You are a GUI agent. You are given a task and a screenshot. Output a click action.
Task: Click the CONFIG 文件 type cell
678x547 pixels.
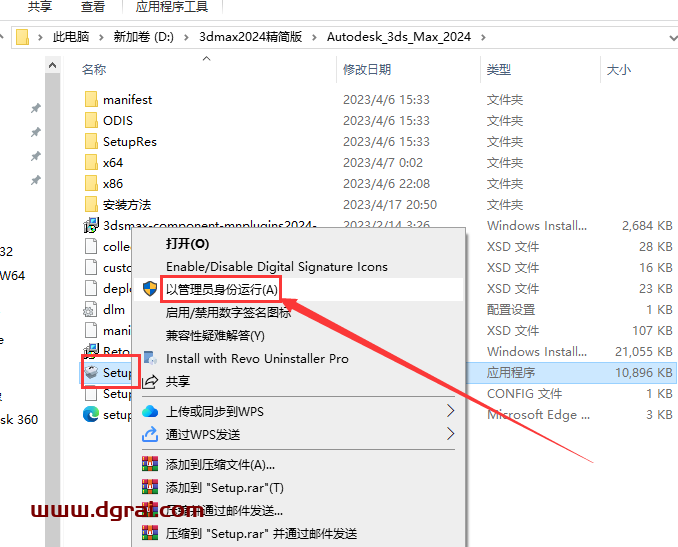click(x=524, y=393)
